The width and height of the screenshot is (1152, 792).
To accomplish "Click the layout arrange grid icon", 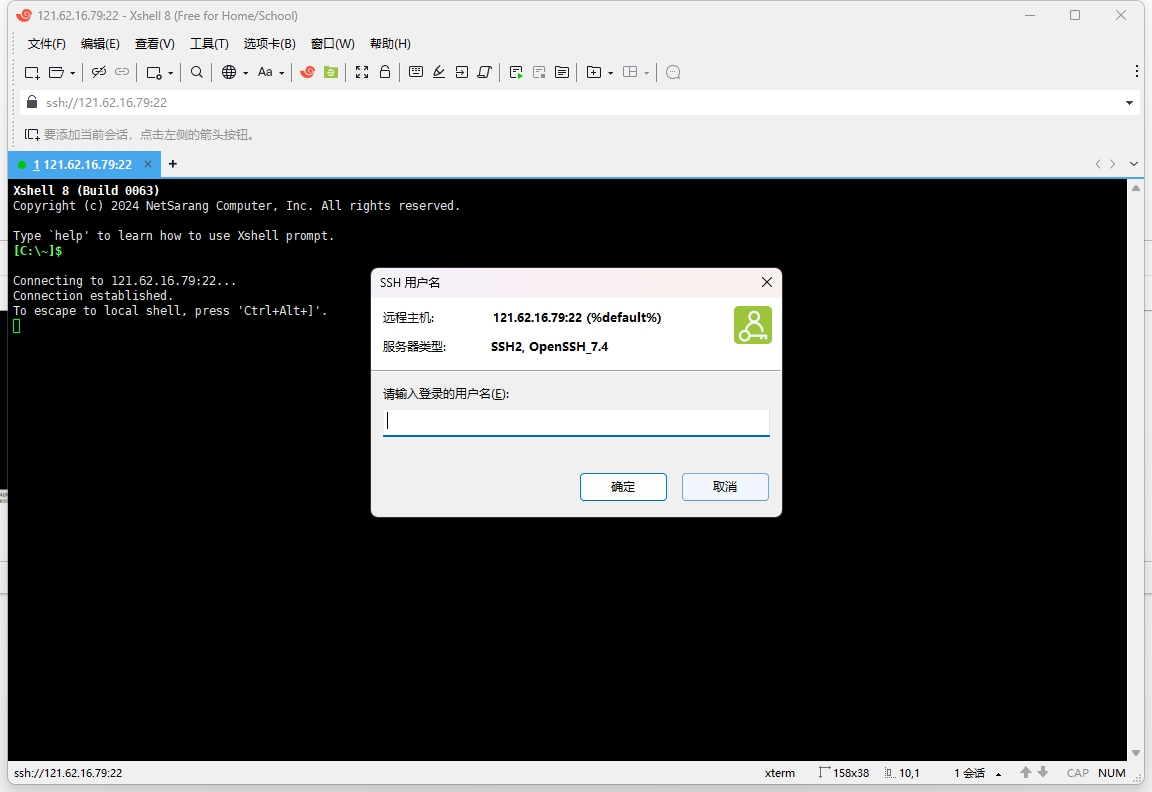I will 630,72.
